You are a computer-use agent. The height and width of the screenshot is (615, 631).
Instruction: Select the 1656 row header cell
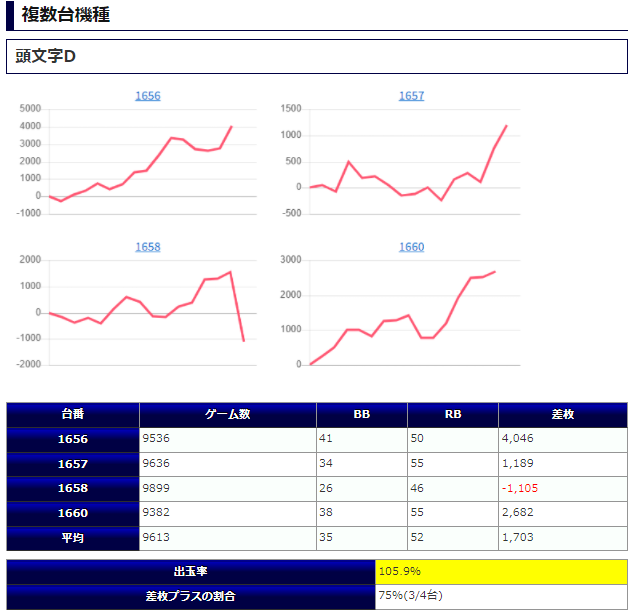[73, 440]
